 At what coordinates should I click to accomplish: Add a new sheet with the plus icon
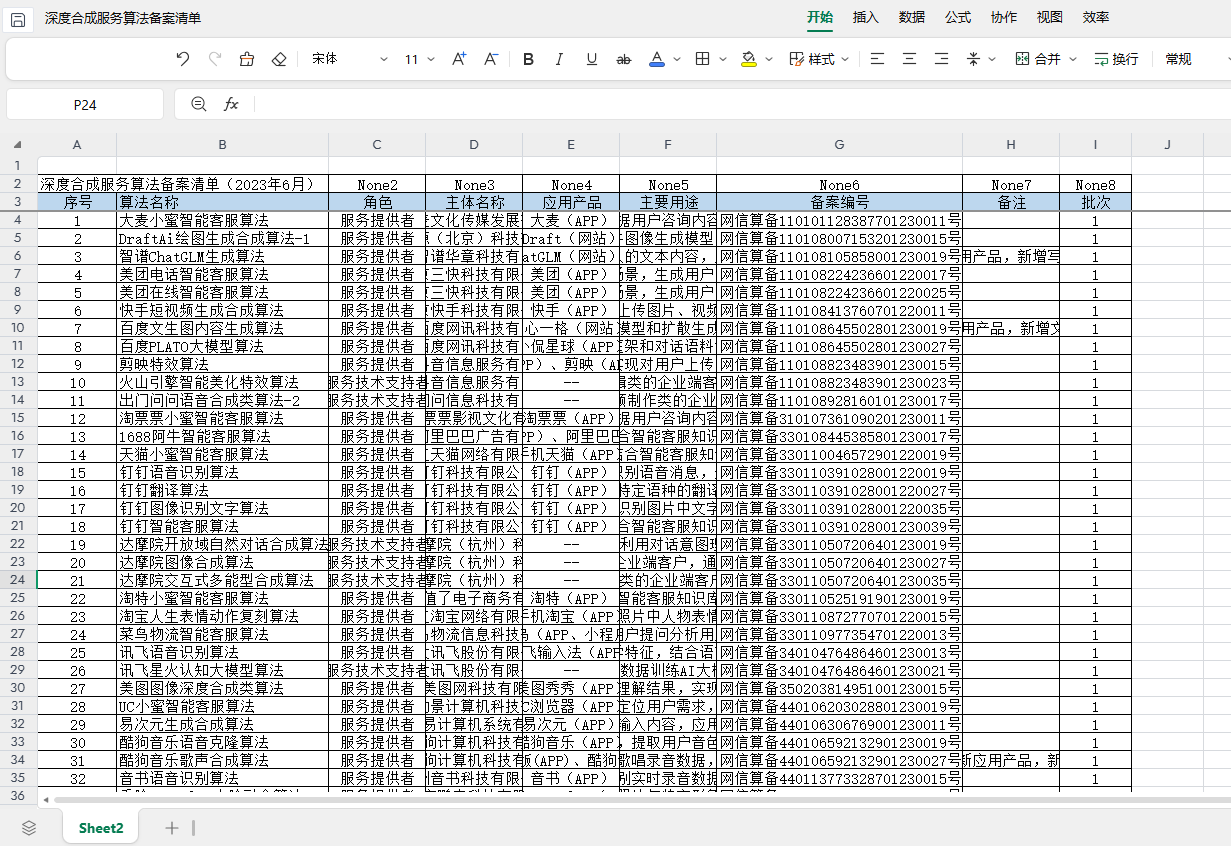click(172, 828)
